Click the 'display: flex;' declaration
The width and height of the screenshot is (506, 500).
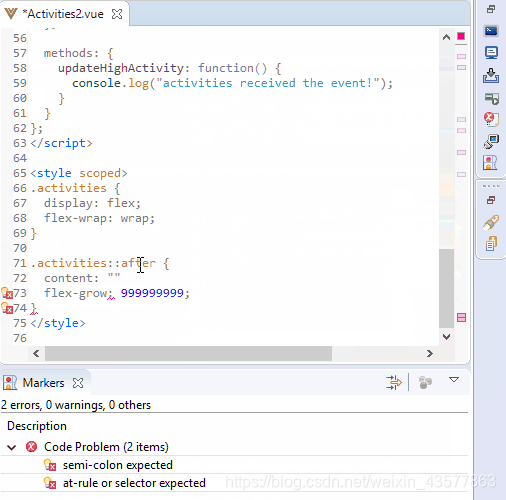coord(92,203)
